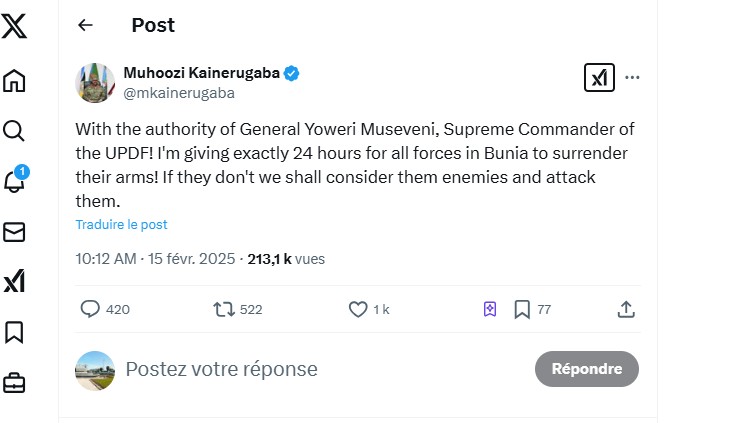Open replies via the 420 comment icon

pyautogui.click(x=90, y=310)
